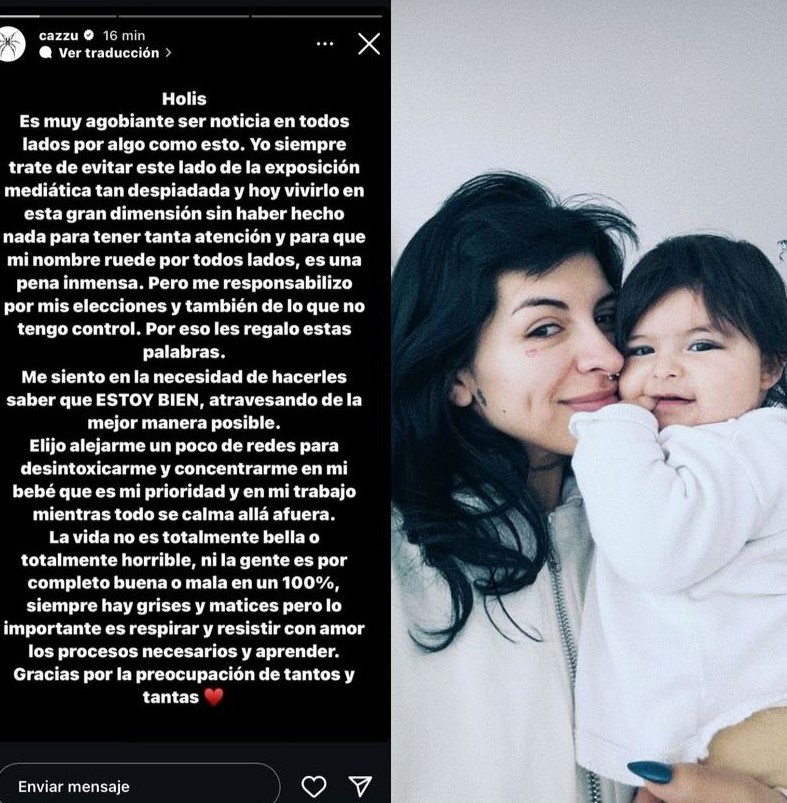The height and width of the screenshot is (803, 787).
Task: Open the three-dot more options menu
Action: (x=325, y=44)
